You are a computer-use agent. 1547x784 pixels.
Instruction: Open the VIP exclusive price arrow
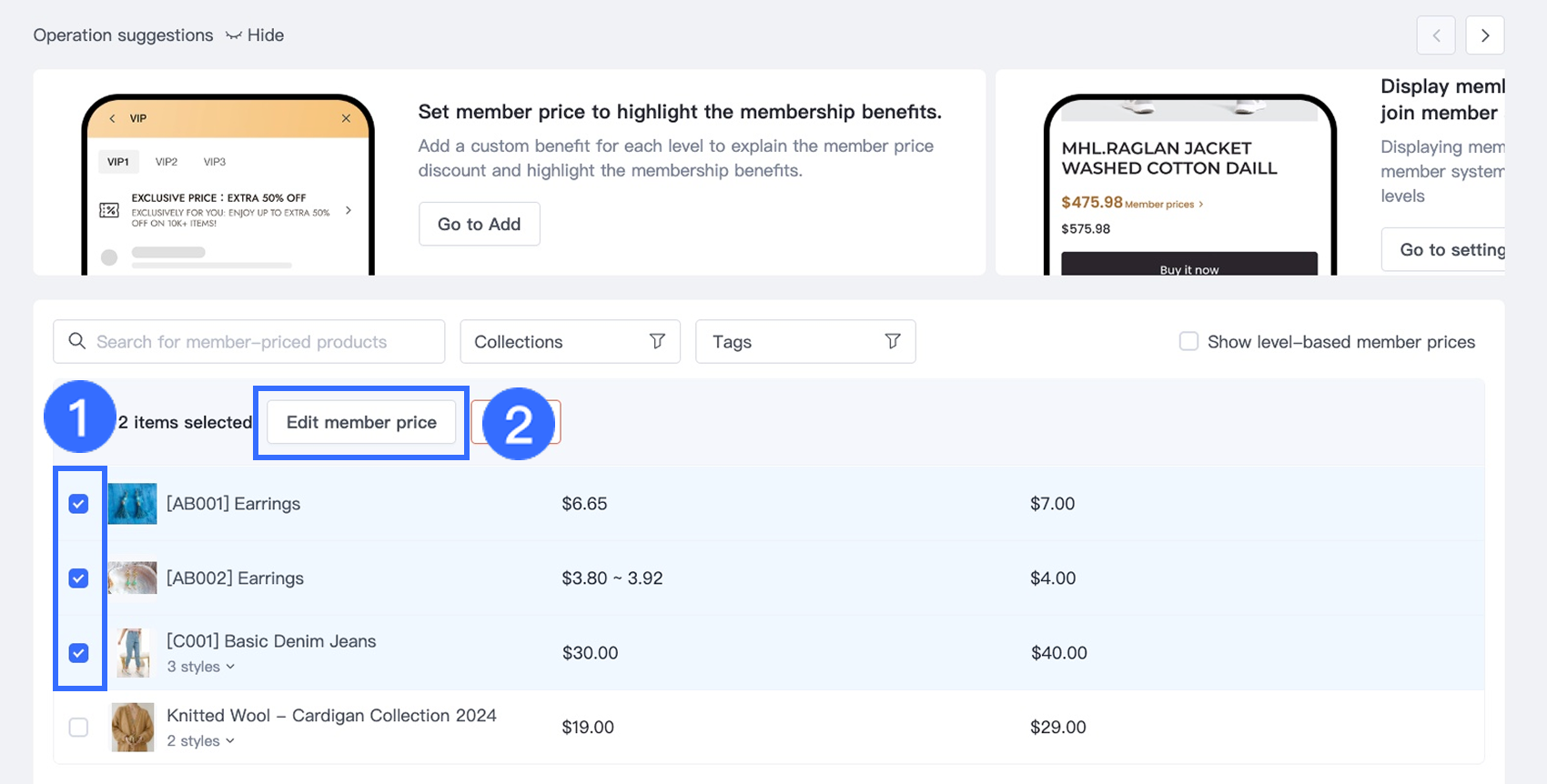[x=349, y=210]
